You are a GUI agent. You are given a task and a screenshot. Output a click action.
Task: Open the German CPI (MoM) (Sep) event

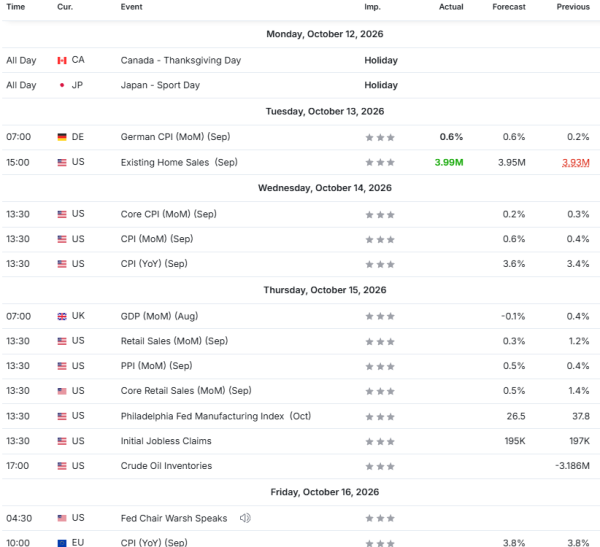pyautogui.click(x=175, y=137)
